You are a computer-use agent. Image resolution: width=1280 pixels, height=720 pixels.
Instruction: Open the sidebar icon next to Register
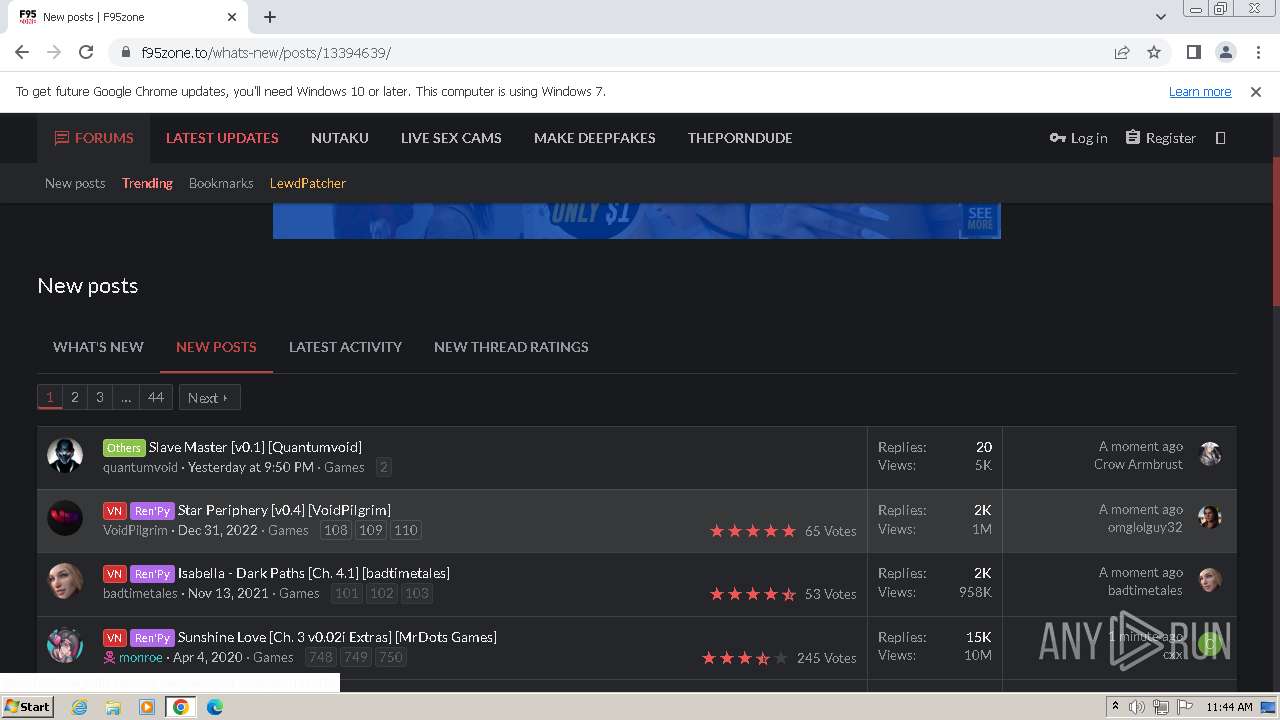click(x=1220, y=138)
